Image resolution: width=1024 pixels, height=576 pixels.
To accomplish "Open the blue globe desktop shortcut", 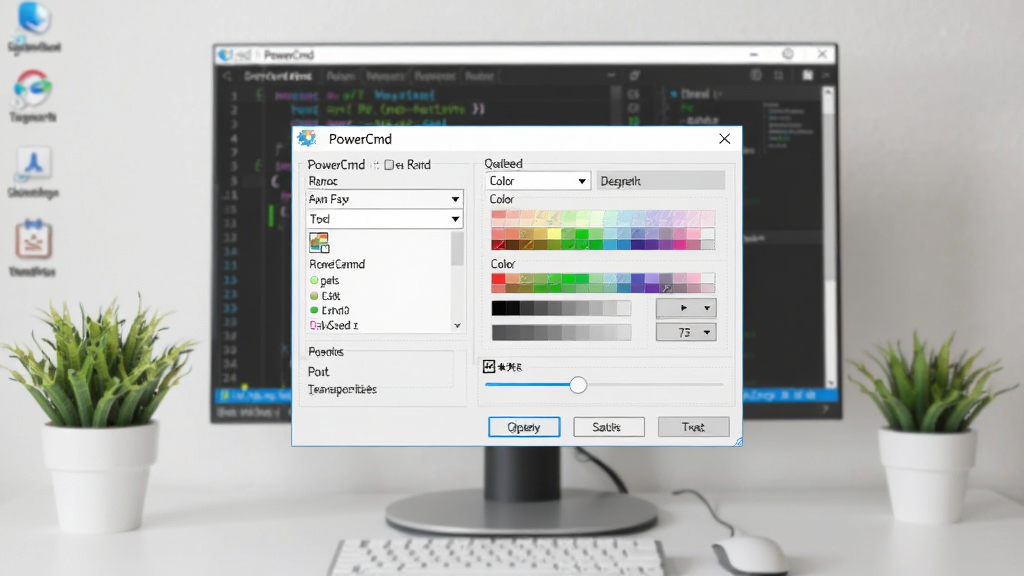I will coord(34,18).
